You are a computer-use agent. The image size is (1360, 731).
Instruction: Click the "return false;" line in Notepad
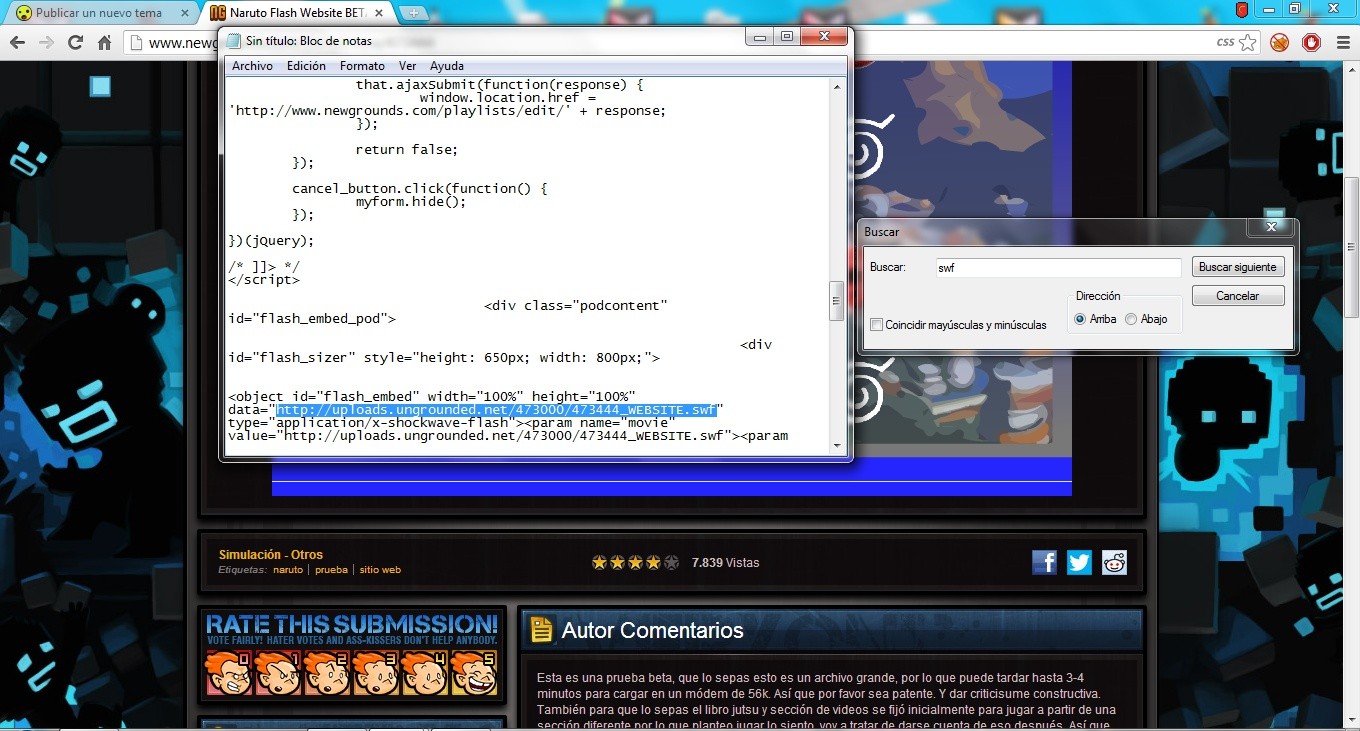(x=406, y=149)
